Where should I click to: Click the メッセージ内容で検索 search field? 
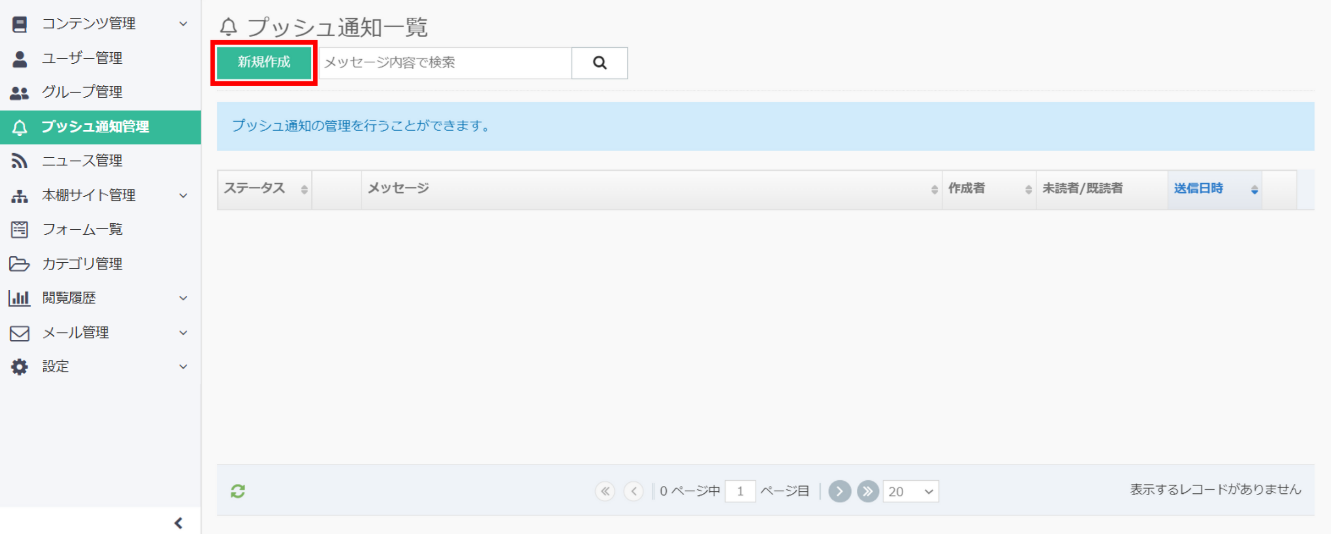[x=444, y=62]
